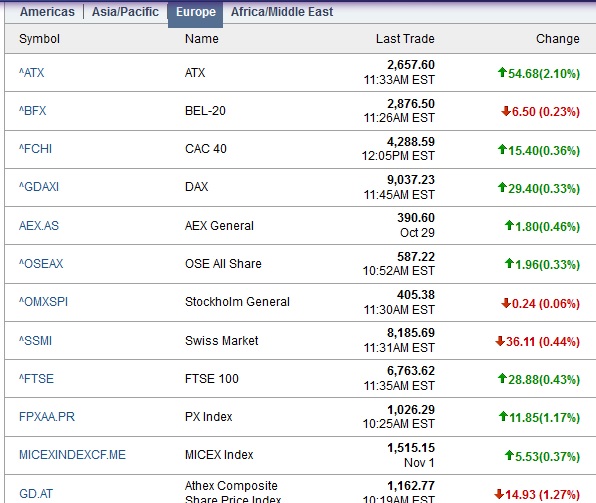
Task: Click the green up arrow for ATX
Action: click(x=502, y=72)
